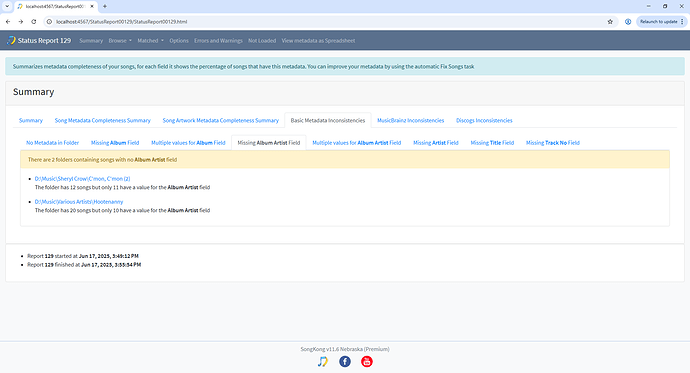Viewport: 690px width, 373px height.
Task: Open the YouTube icon in footer
Action: coord(367,362)
